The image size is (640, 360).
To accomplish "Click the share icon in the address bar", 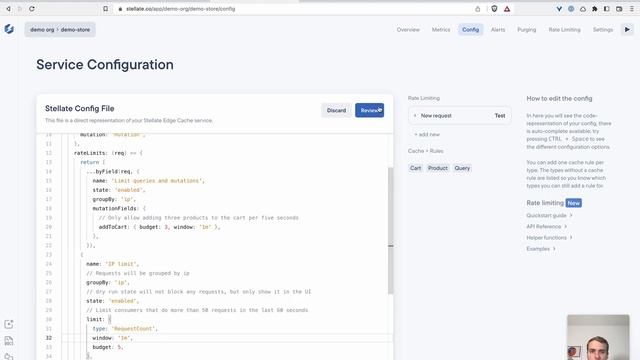I will (478, 9).
